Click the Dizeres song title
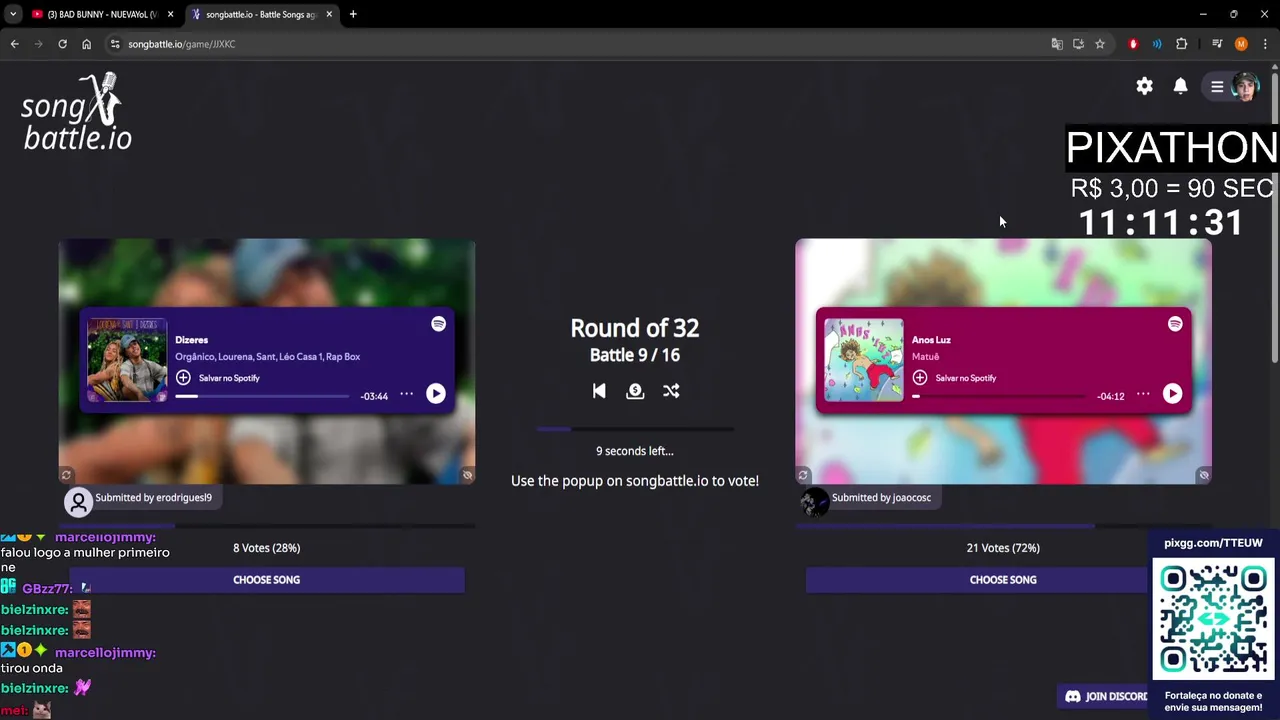This screenshot has height=720, width=1280. [191, 340]
